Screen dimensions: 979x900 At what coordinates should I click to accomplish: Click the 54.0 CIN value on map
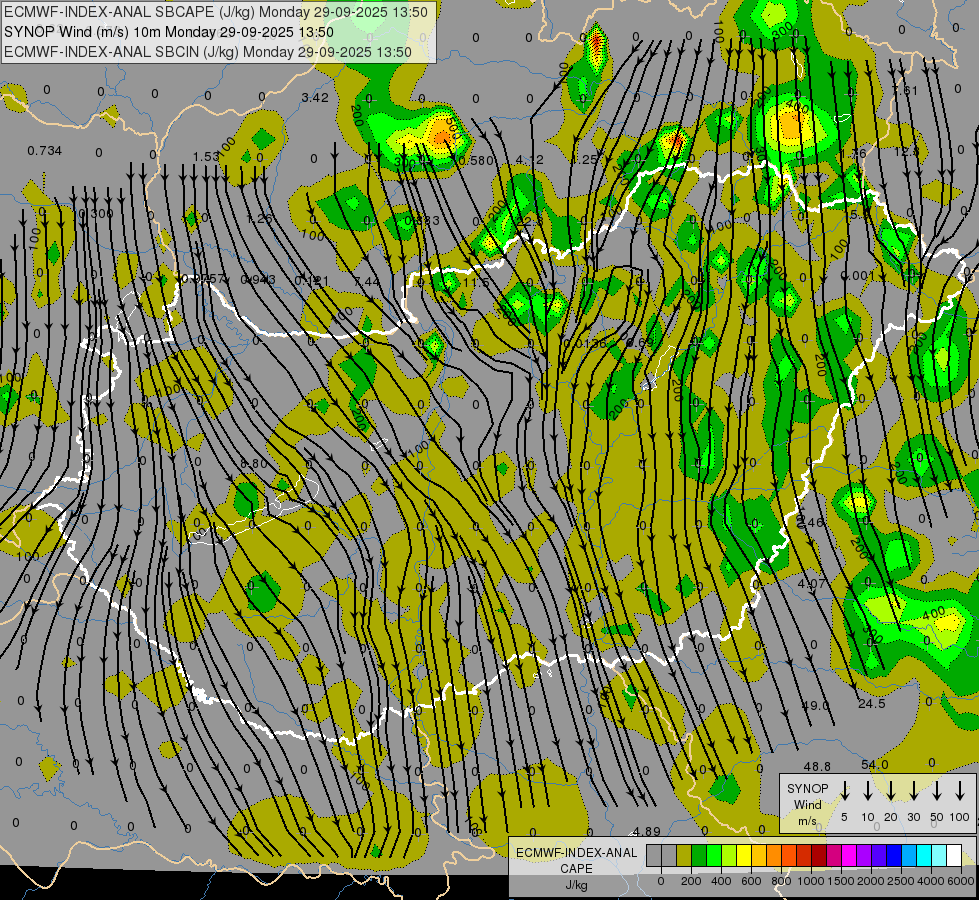click(x=874, y=765)
